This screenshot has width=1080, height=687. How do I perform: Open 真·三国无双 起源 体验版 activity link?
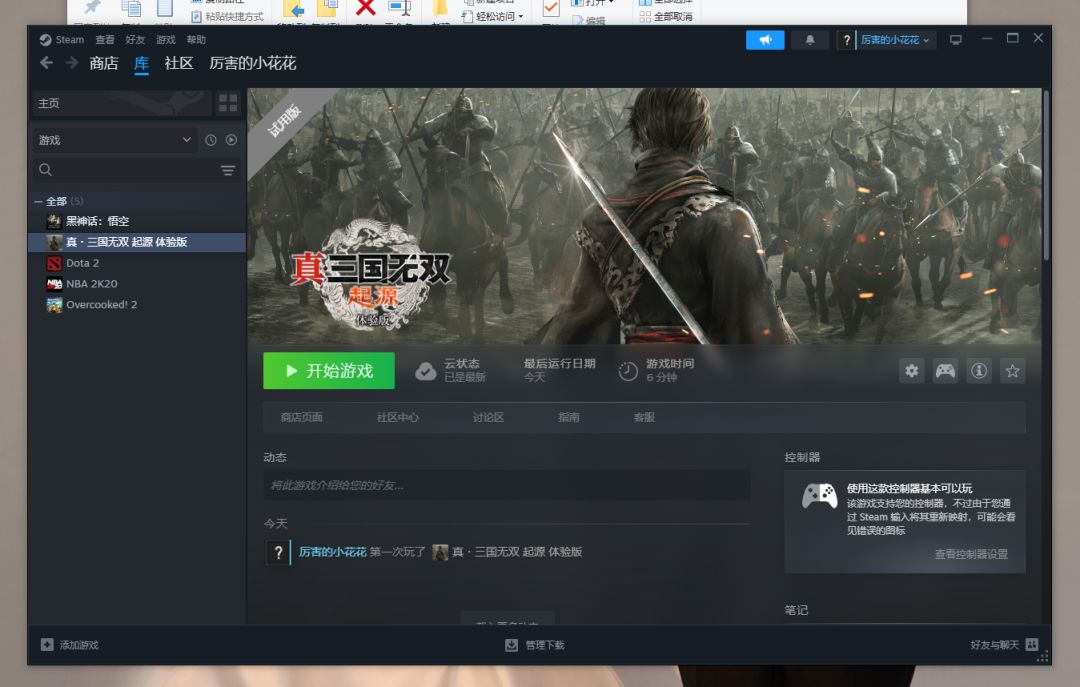517,552
